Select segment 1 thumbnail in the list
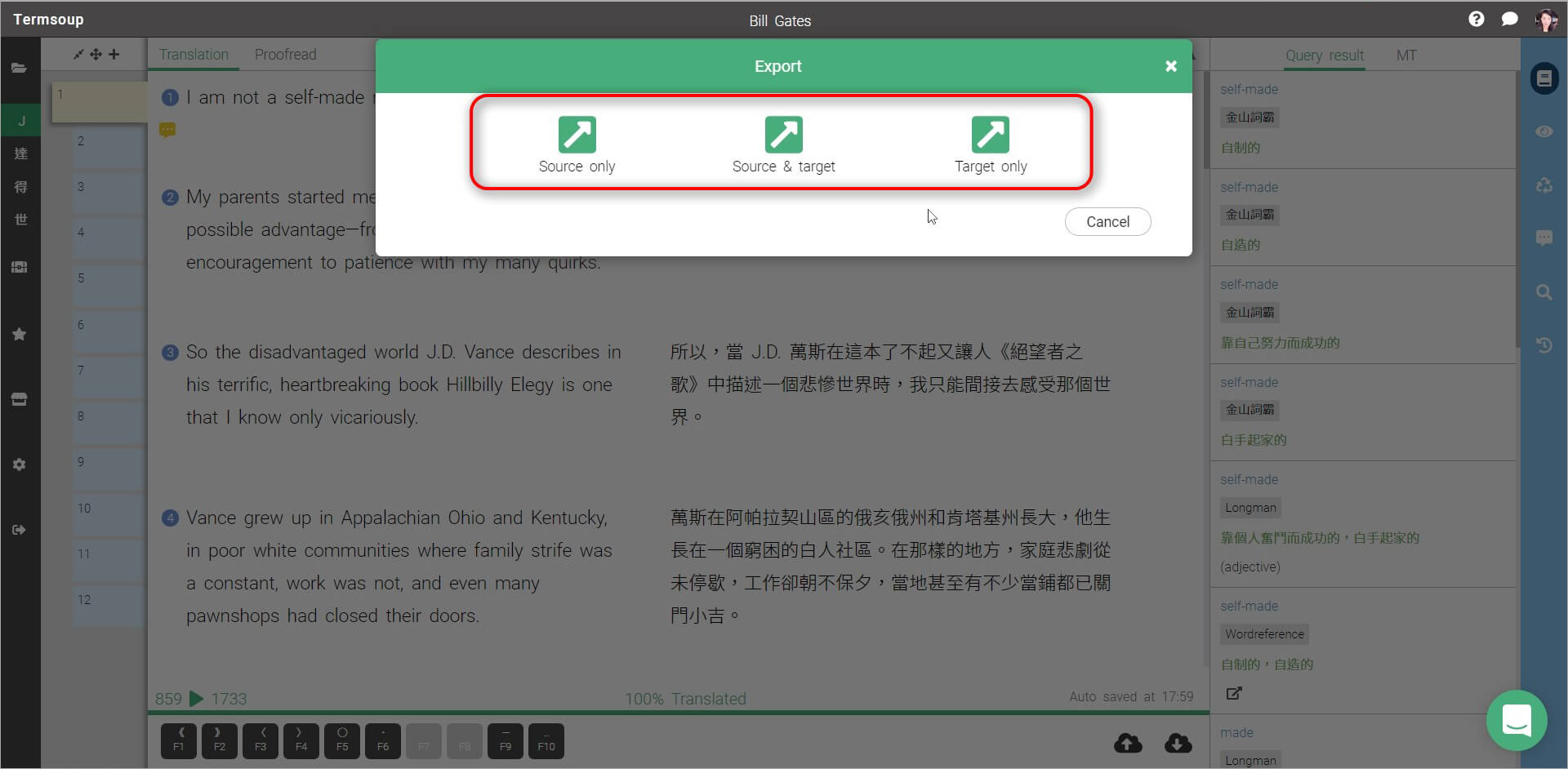1568x769 pixels. click(x=99, y=103)
